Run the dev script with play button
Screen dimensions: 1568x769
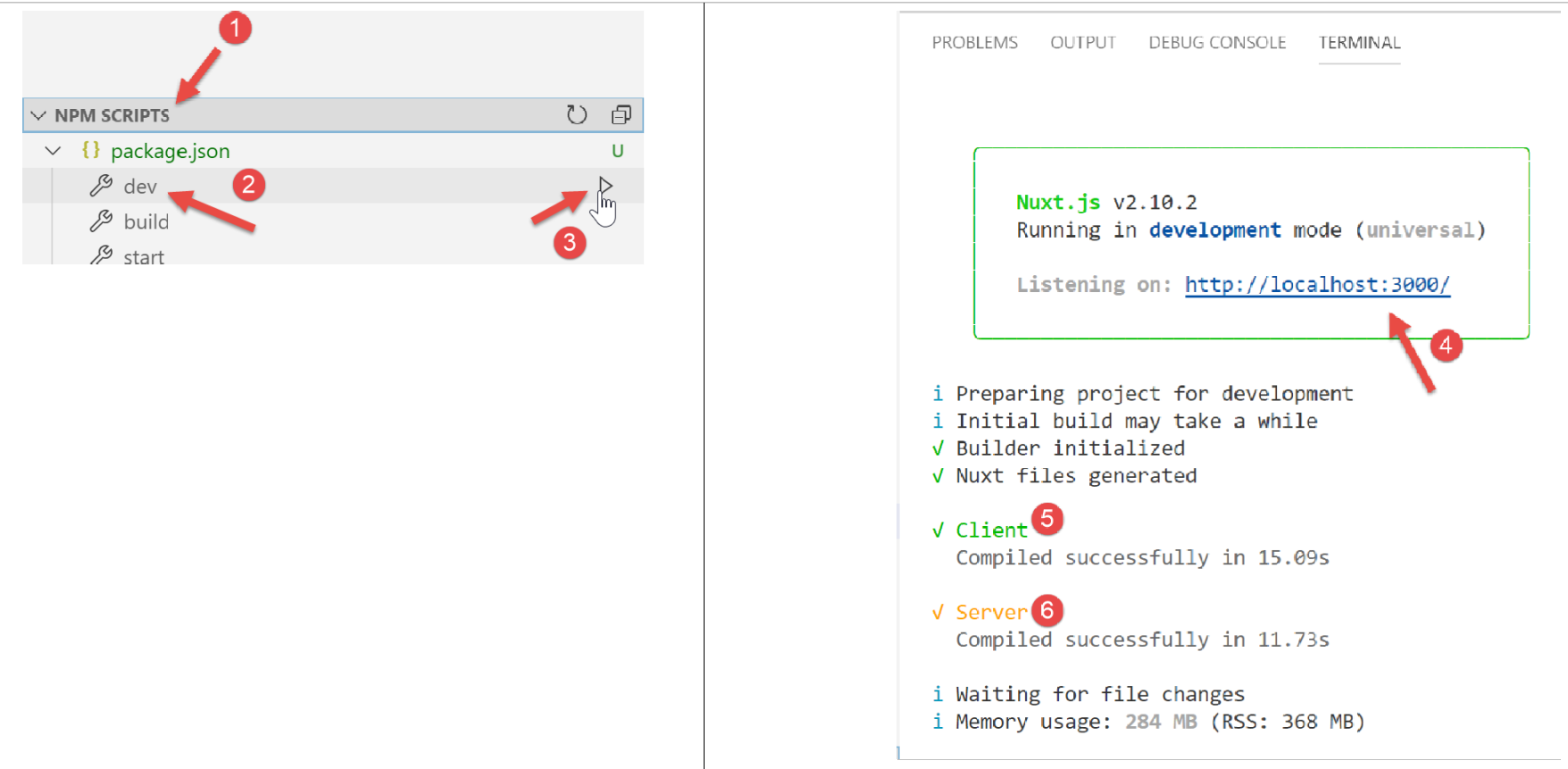(605, 186)
